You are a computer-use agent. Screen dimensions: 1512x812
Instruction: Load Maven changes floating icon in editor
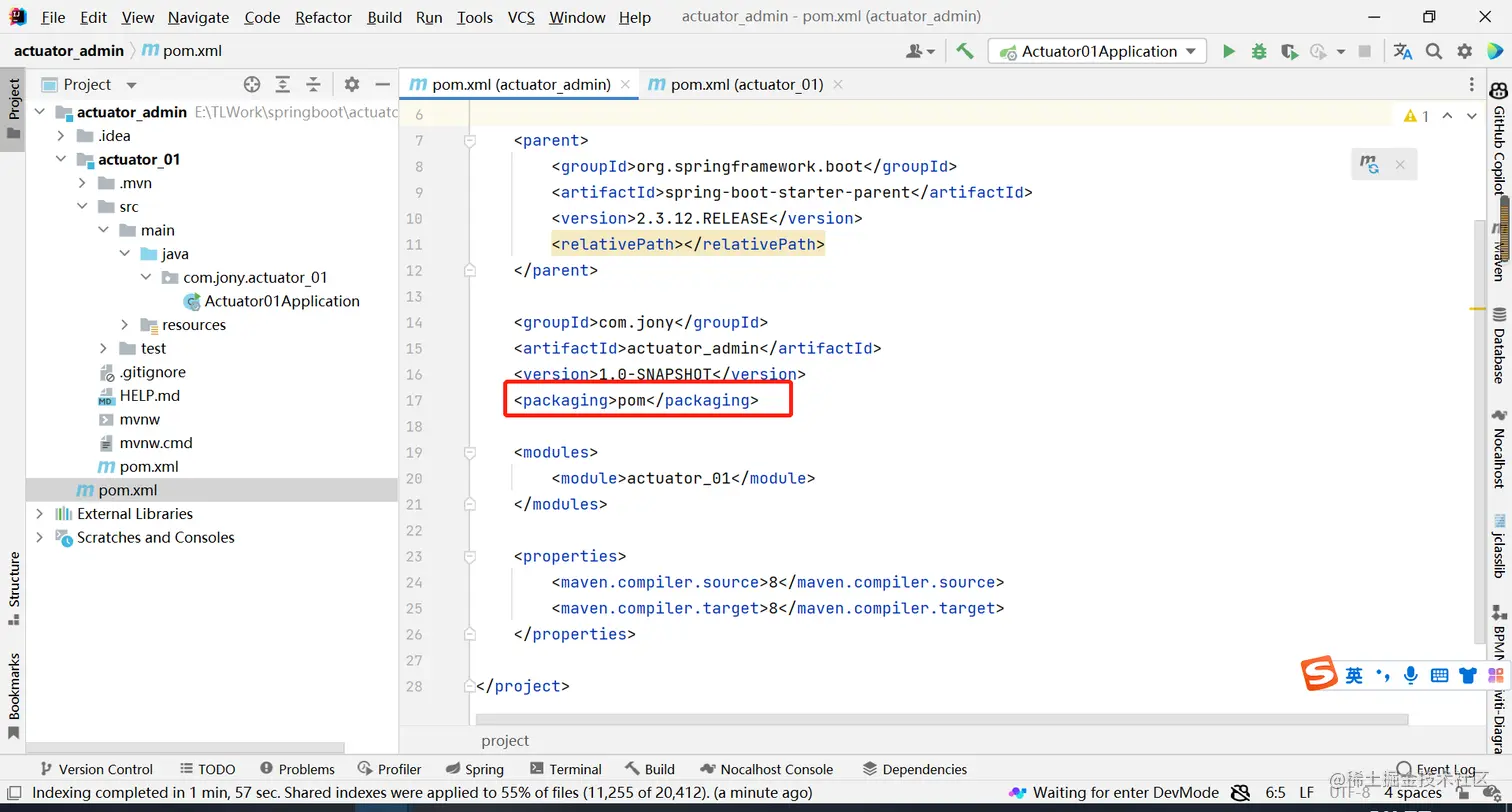[1370, 165]
